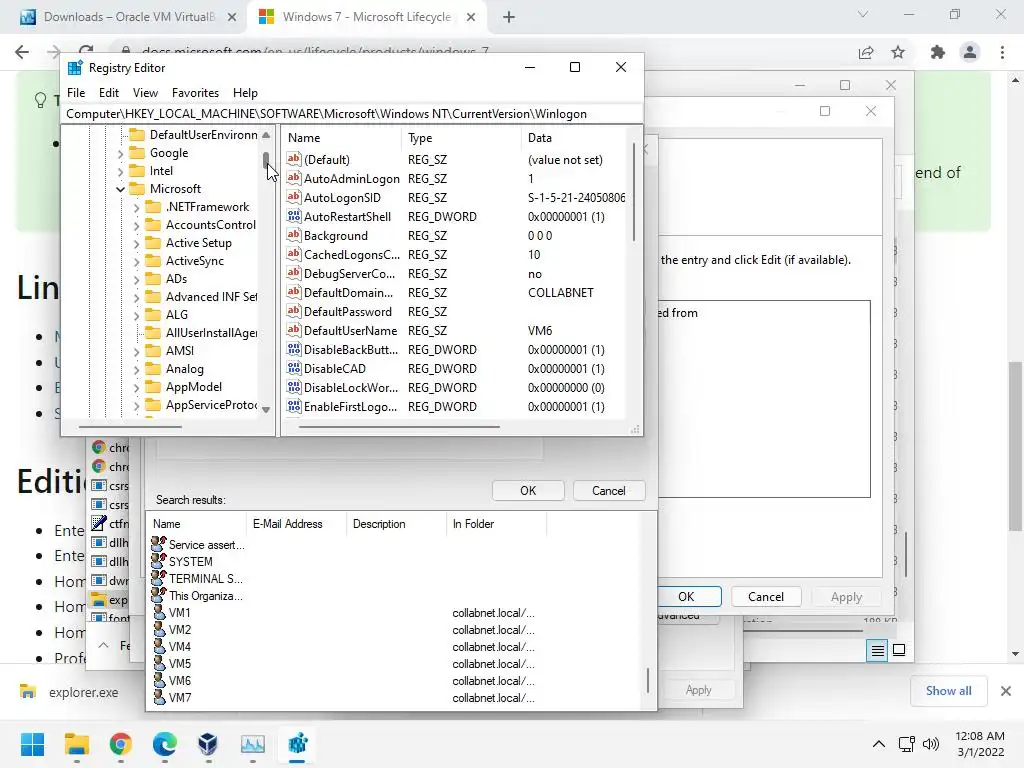Close the downloads bar

1006,690
